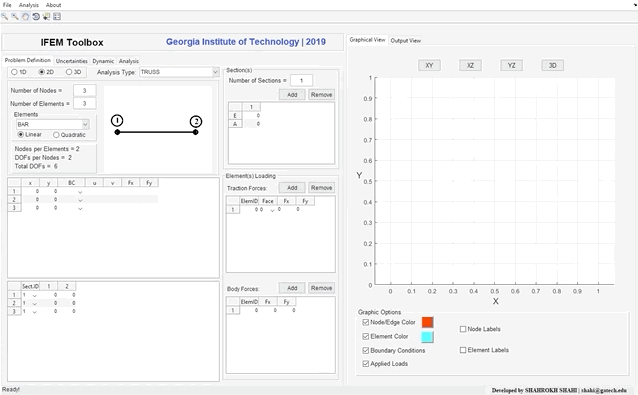Click the XZ view button
Image resolution: width=638 pixels, height=395 pixels.
point(470,65)
